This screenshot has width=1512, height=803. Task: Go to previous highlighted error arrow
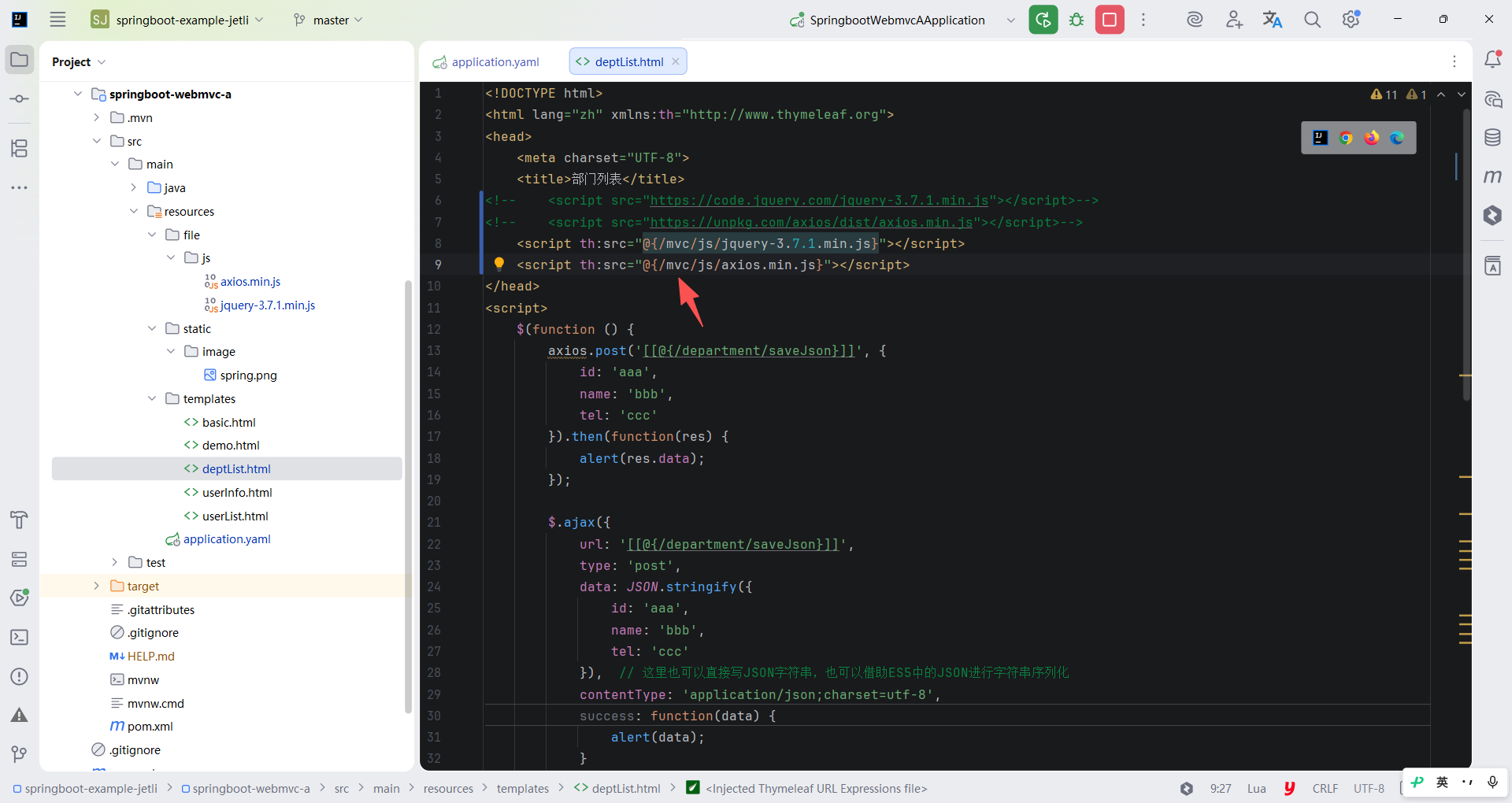click(x=1441, y=94)
